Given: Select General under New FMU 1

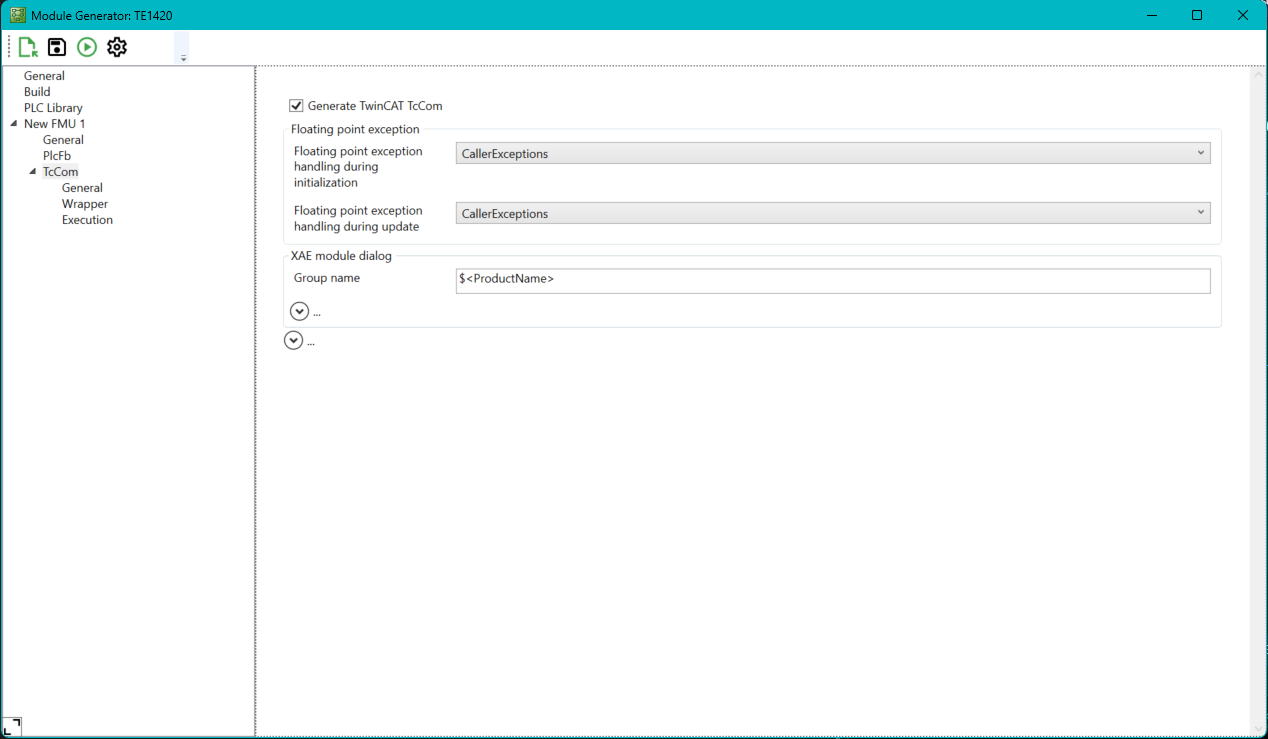Looking at the screenshot, I should 62,139.
